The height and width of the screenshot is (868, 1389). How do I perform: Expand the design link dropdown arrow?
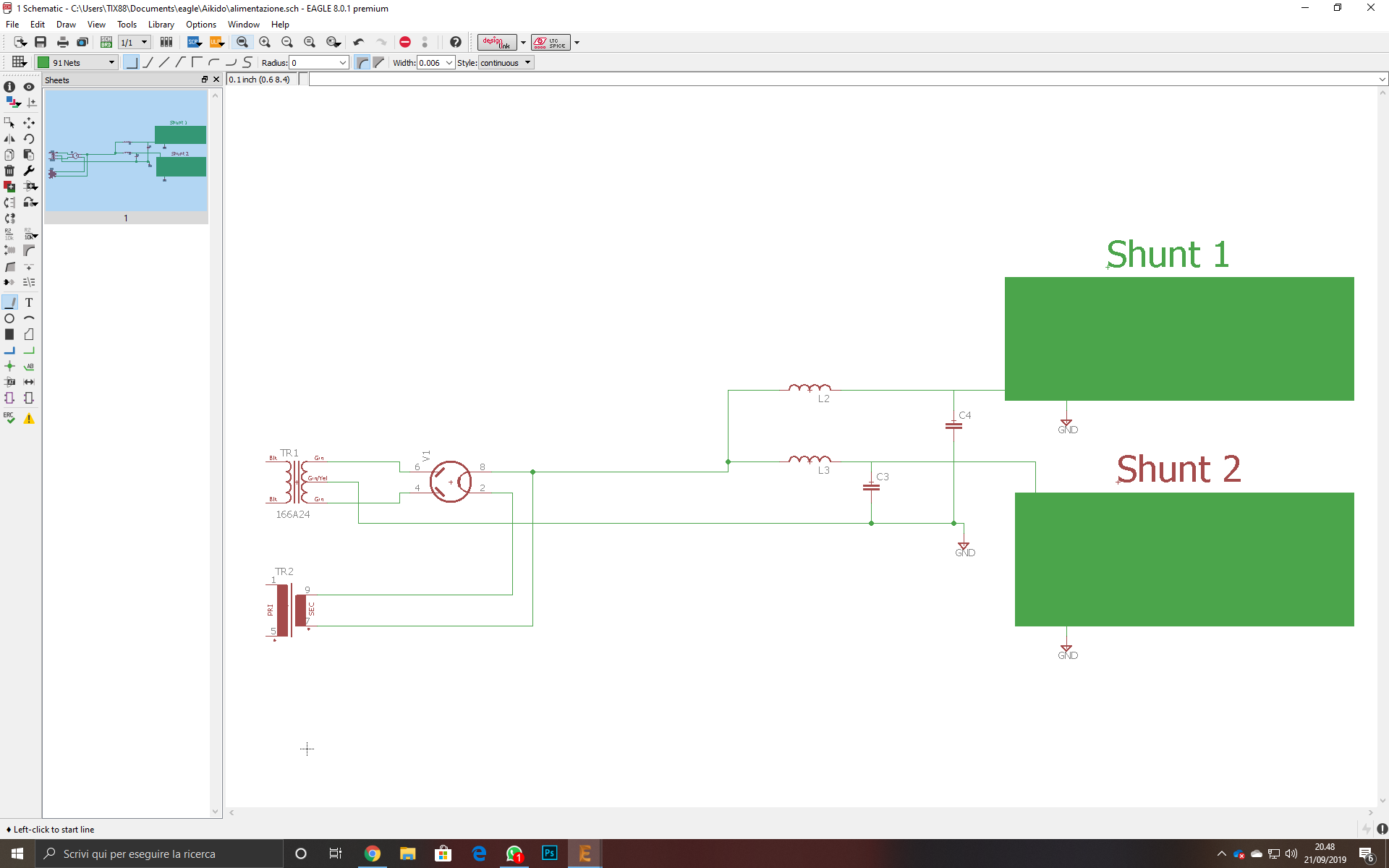point(523,42)
